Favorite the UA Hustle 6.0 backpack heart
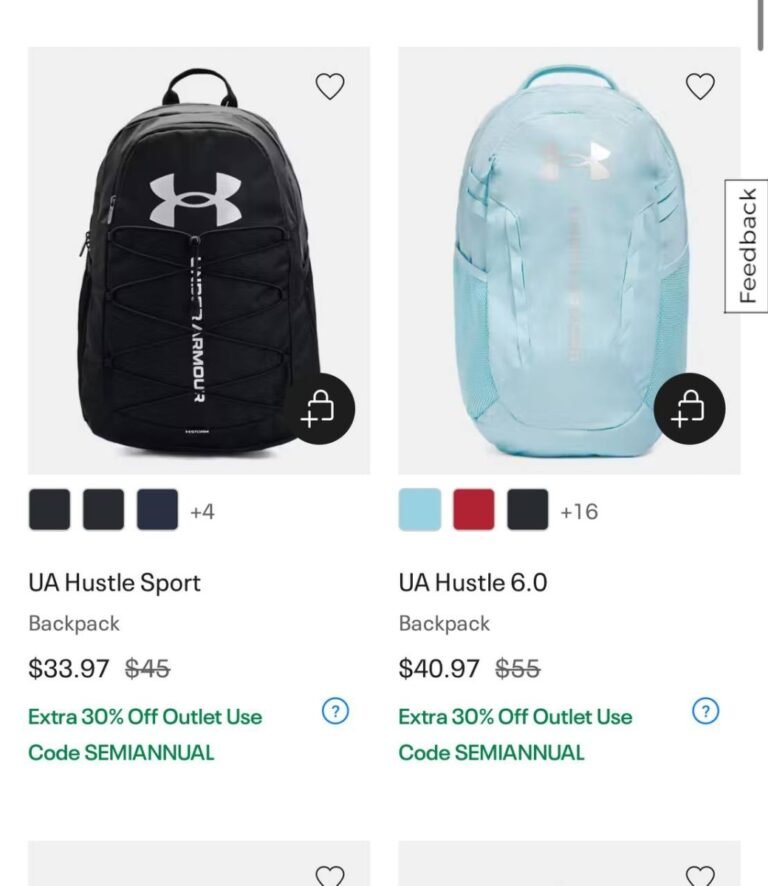Viewport: 768px width, 886px height. pos(700,87)
